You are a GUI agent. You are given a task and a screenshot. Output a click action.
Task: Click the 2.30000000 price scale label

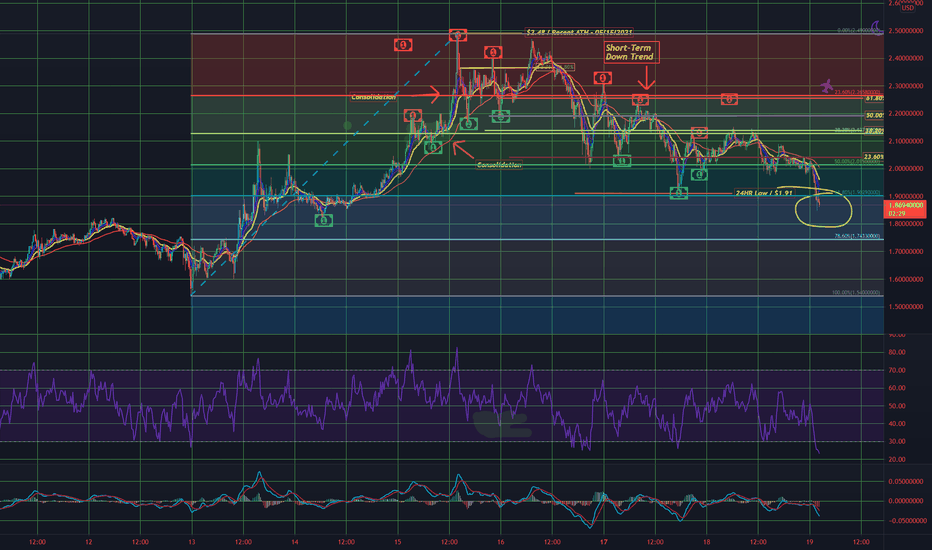click(906, 86)
